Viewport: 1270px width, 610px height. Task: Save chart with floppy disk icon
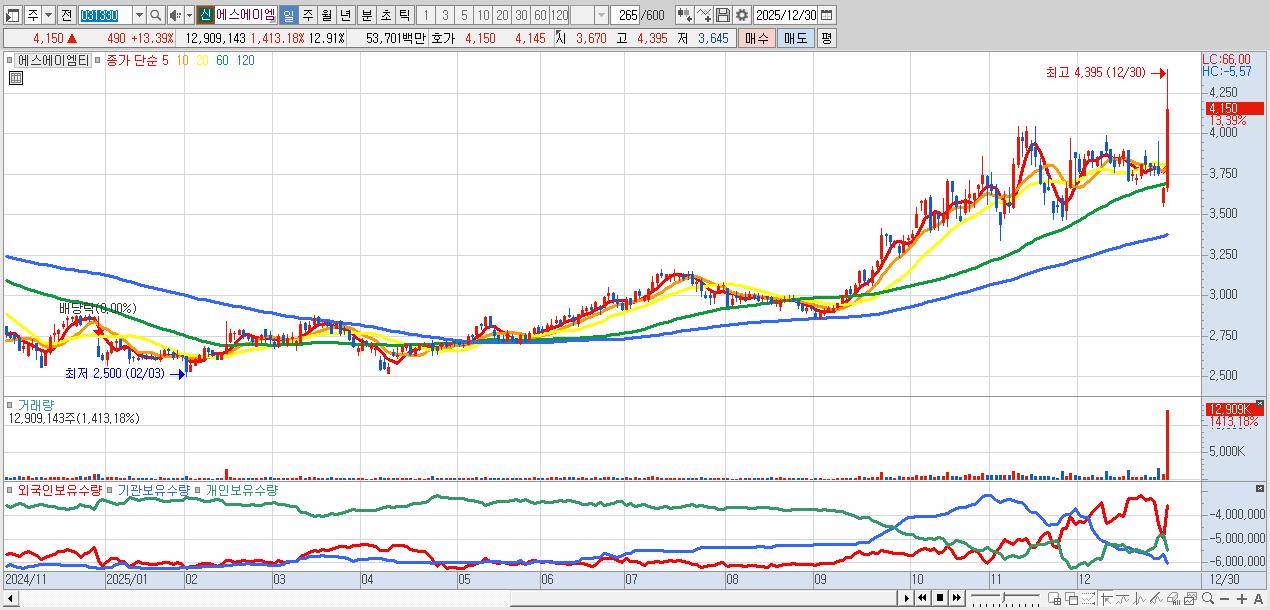point(723,15)
